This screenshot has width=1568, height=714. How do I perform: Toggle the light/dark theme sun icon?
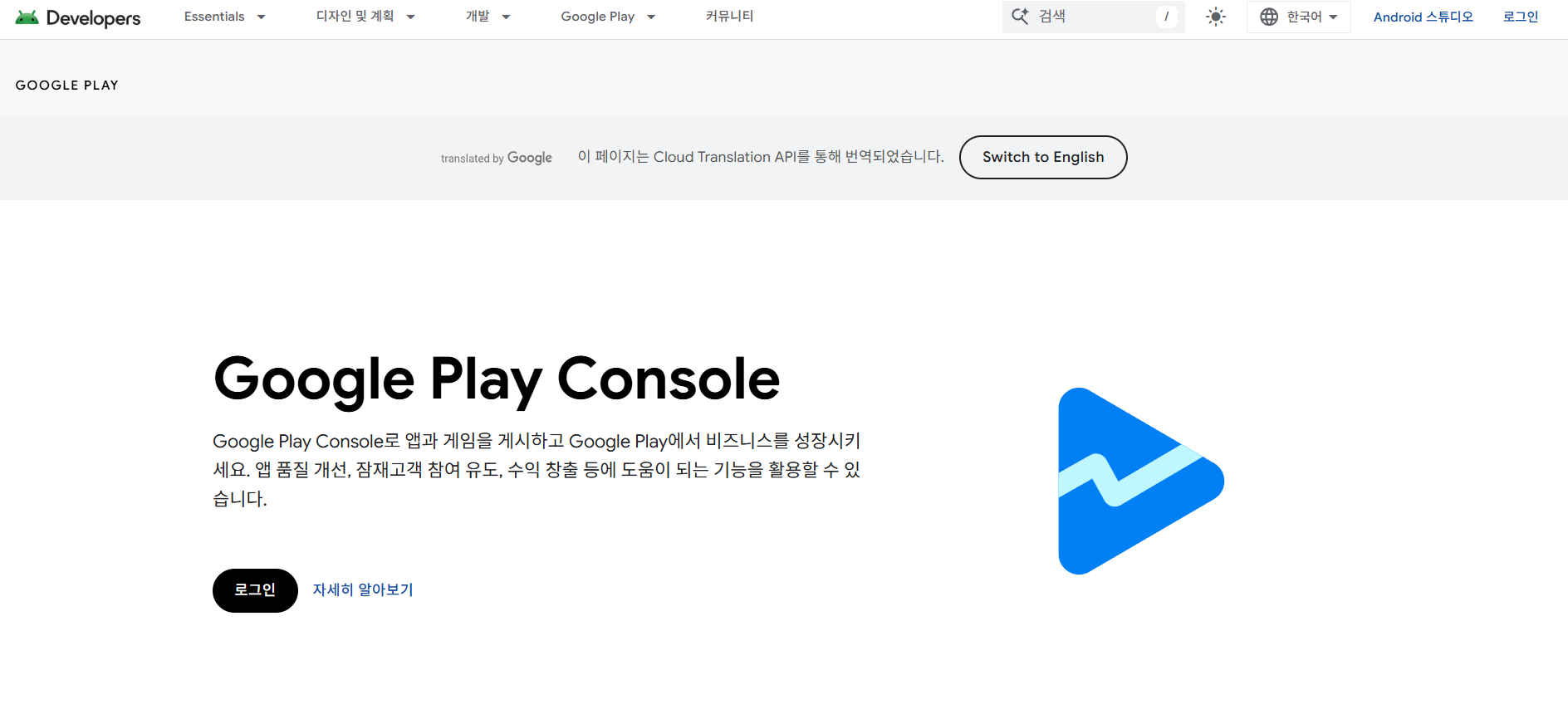pyautogui.click(x=1216, y=17)
